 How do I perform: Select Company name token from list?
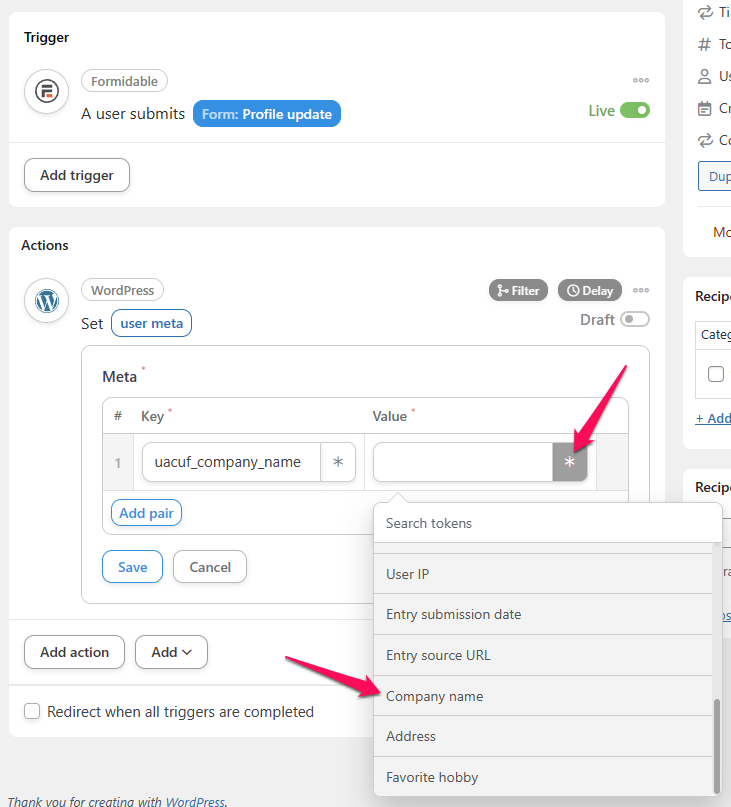(435, 696)
